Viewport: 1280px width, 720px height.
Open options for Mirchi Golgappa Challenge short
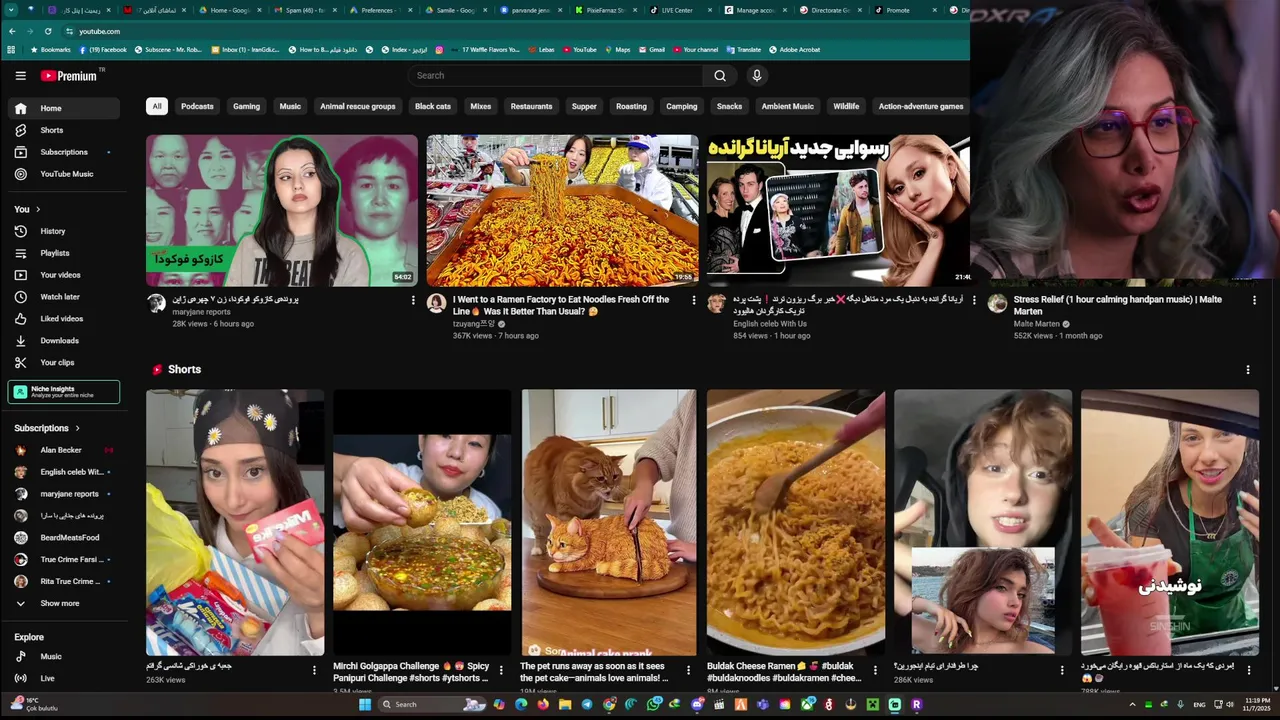click(x=501, y=670)
